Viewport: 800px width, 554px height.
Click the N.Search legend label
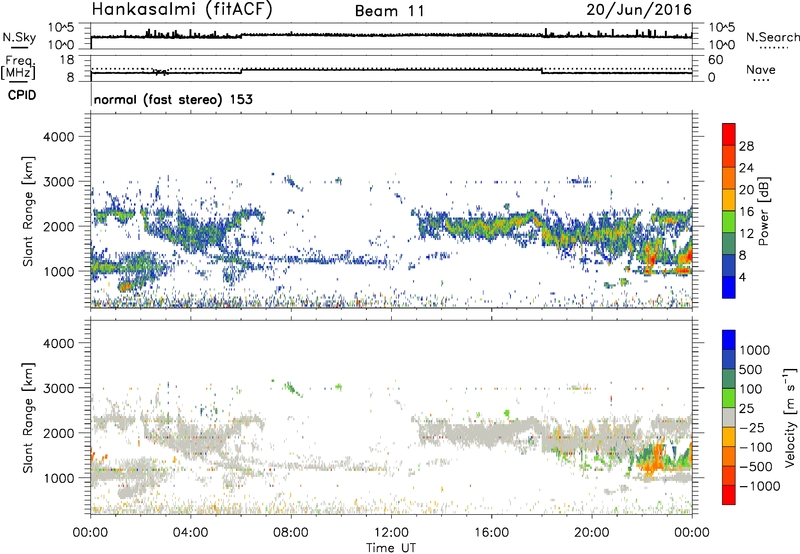(772, 37)
